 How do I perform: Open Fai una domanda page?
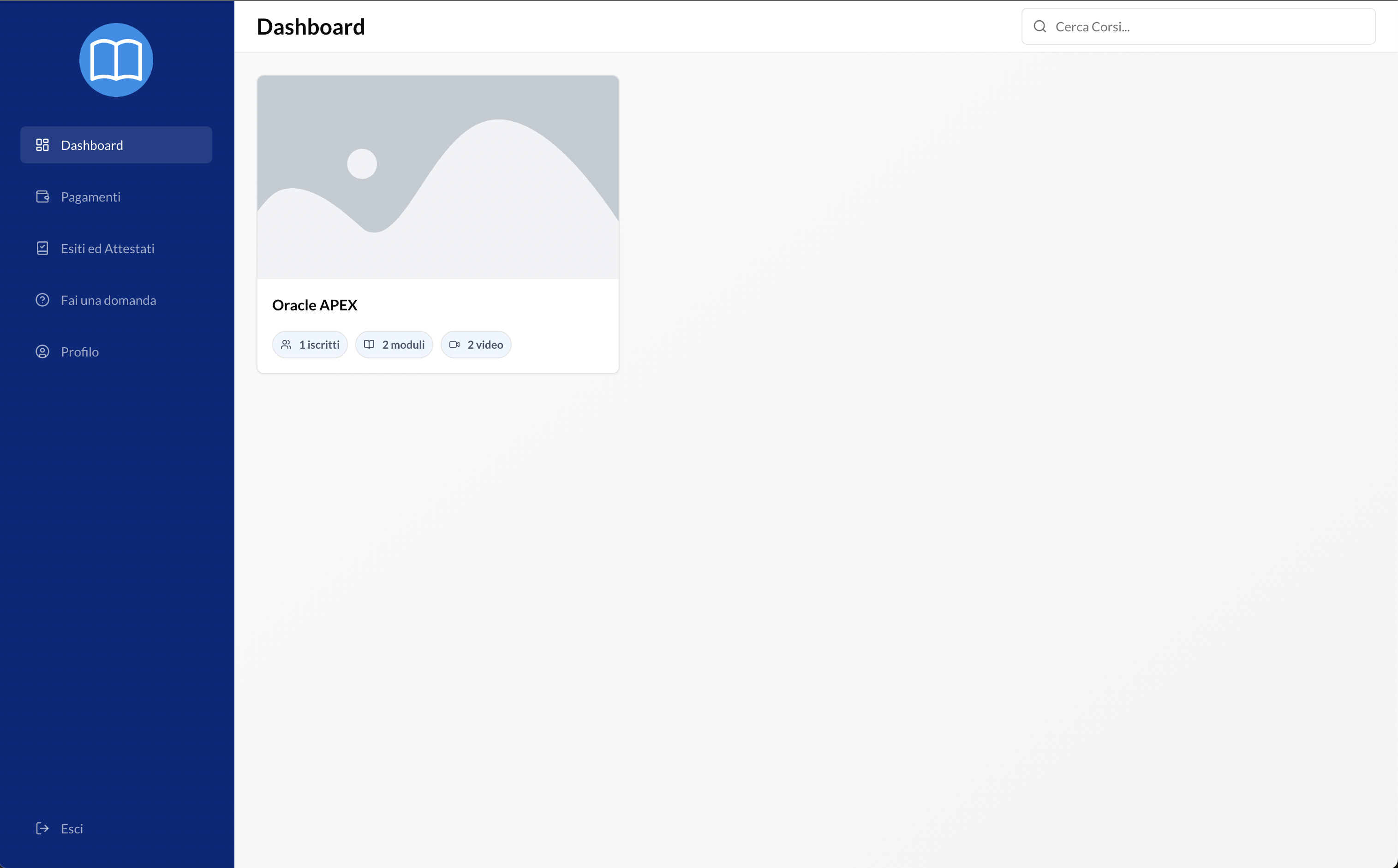click(108, 300)
